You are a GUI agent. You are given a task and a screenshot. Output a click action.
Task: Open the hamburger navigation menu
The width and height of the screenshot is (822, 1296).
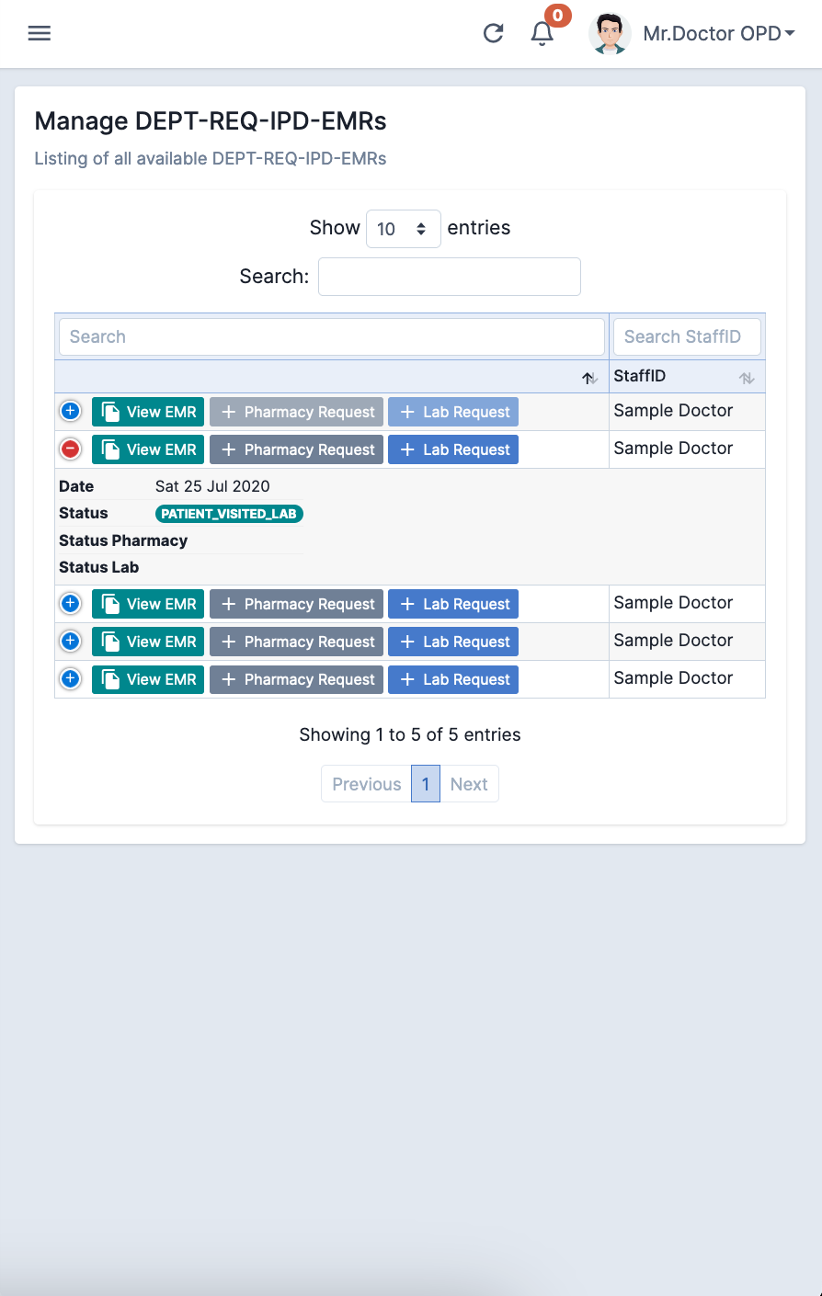[39, 33]
